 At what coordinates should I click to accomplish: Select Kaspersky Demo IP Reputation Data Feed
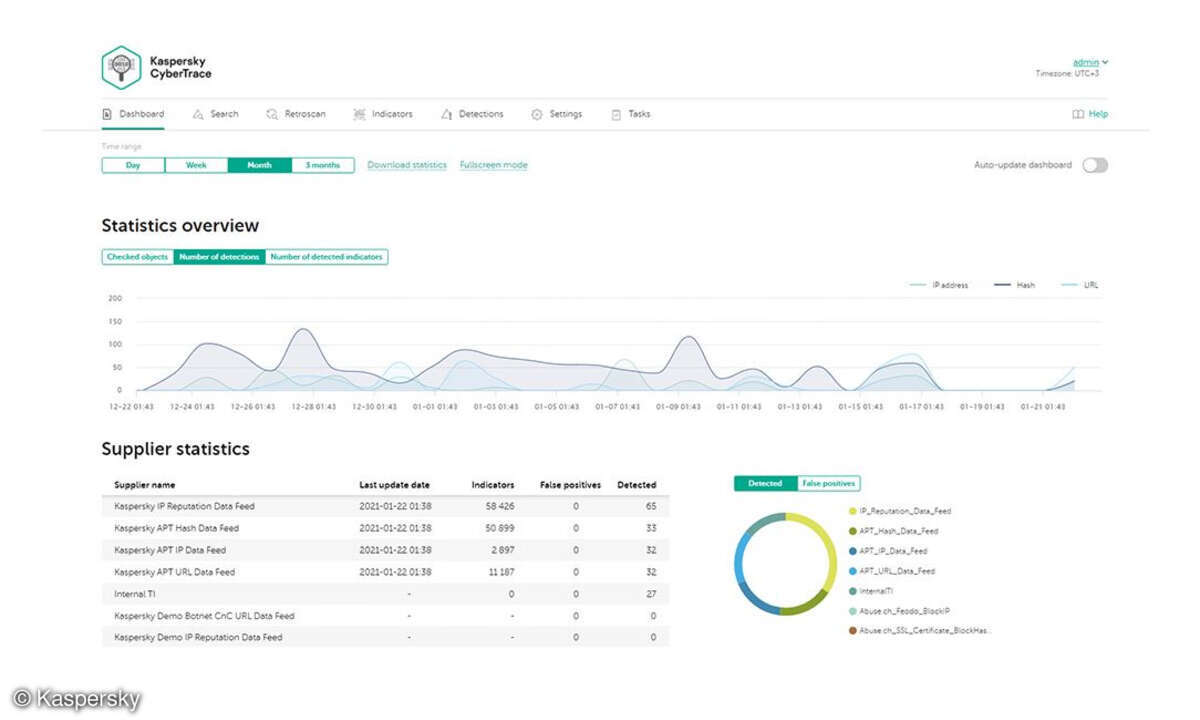(x=386, y=637)
